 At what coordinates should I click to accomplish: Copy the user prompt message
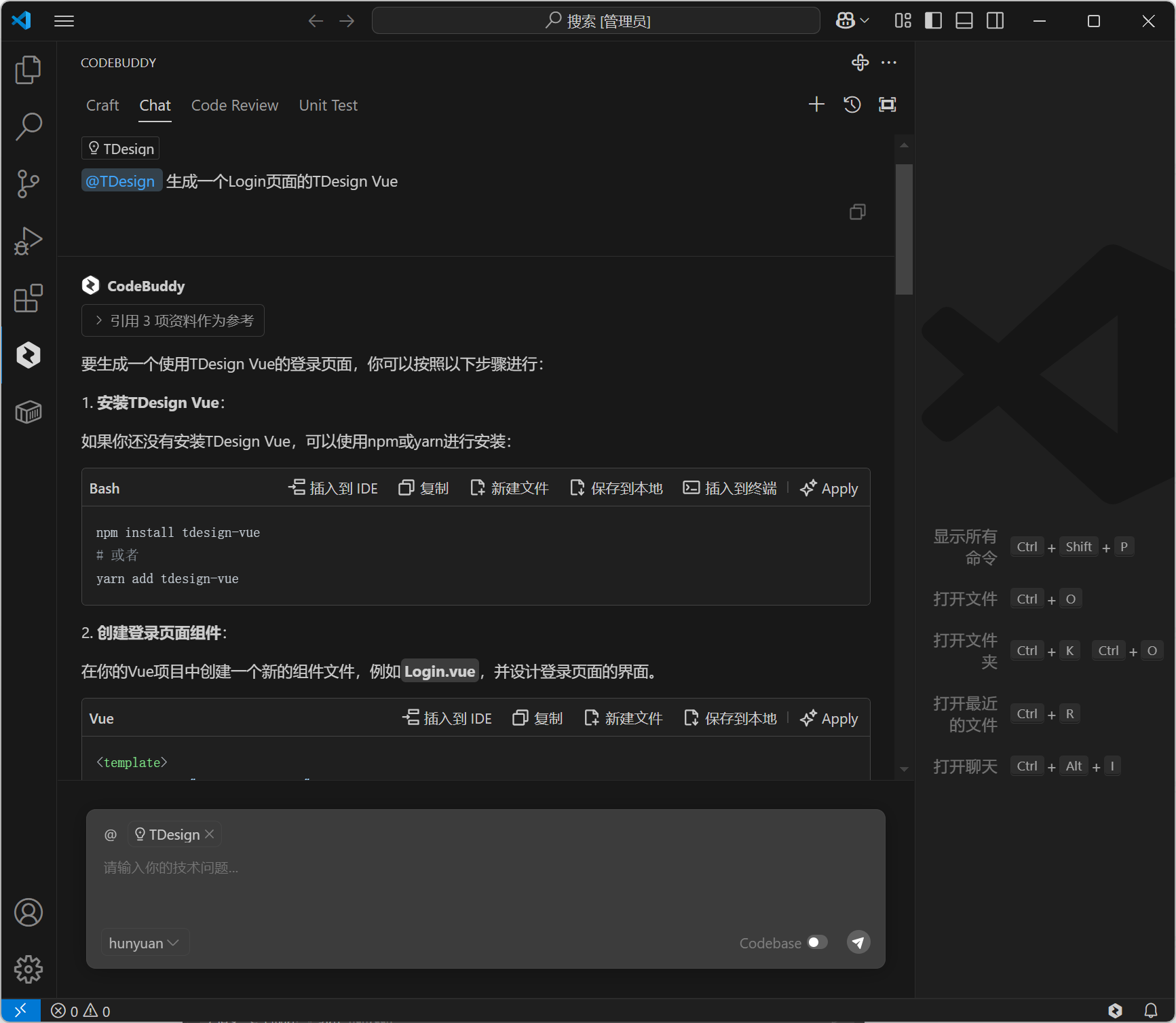857,212
